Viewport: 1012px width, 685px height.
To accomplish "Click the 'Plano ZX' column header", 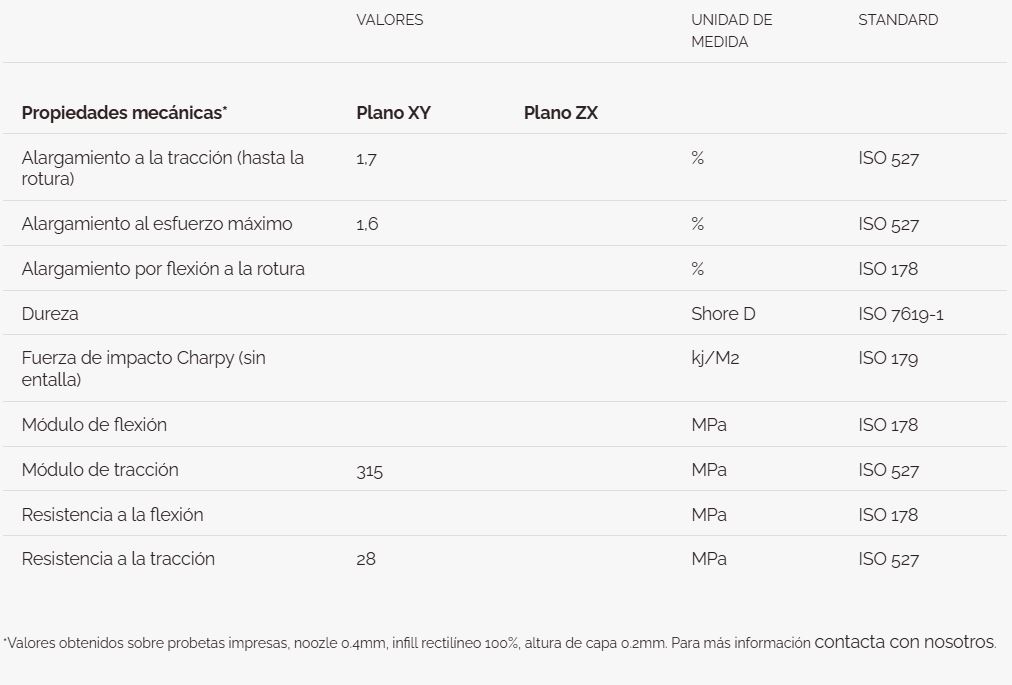I will click(560, 112).
